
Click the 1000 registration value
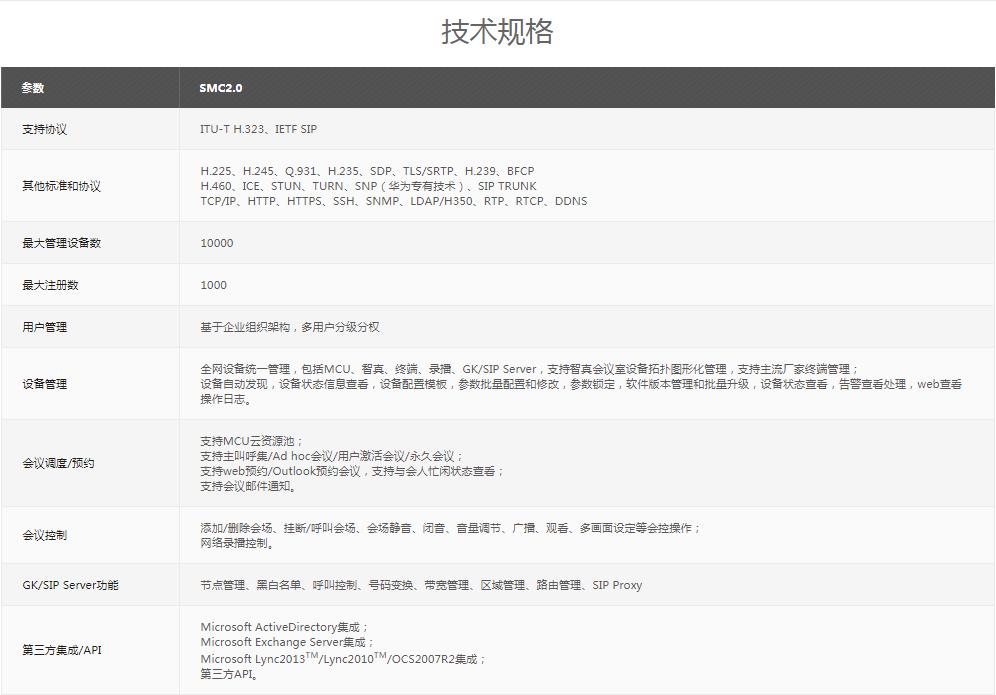[x=213, y=285]
